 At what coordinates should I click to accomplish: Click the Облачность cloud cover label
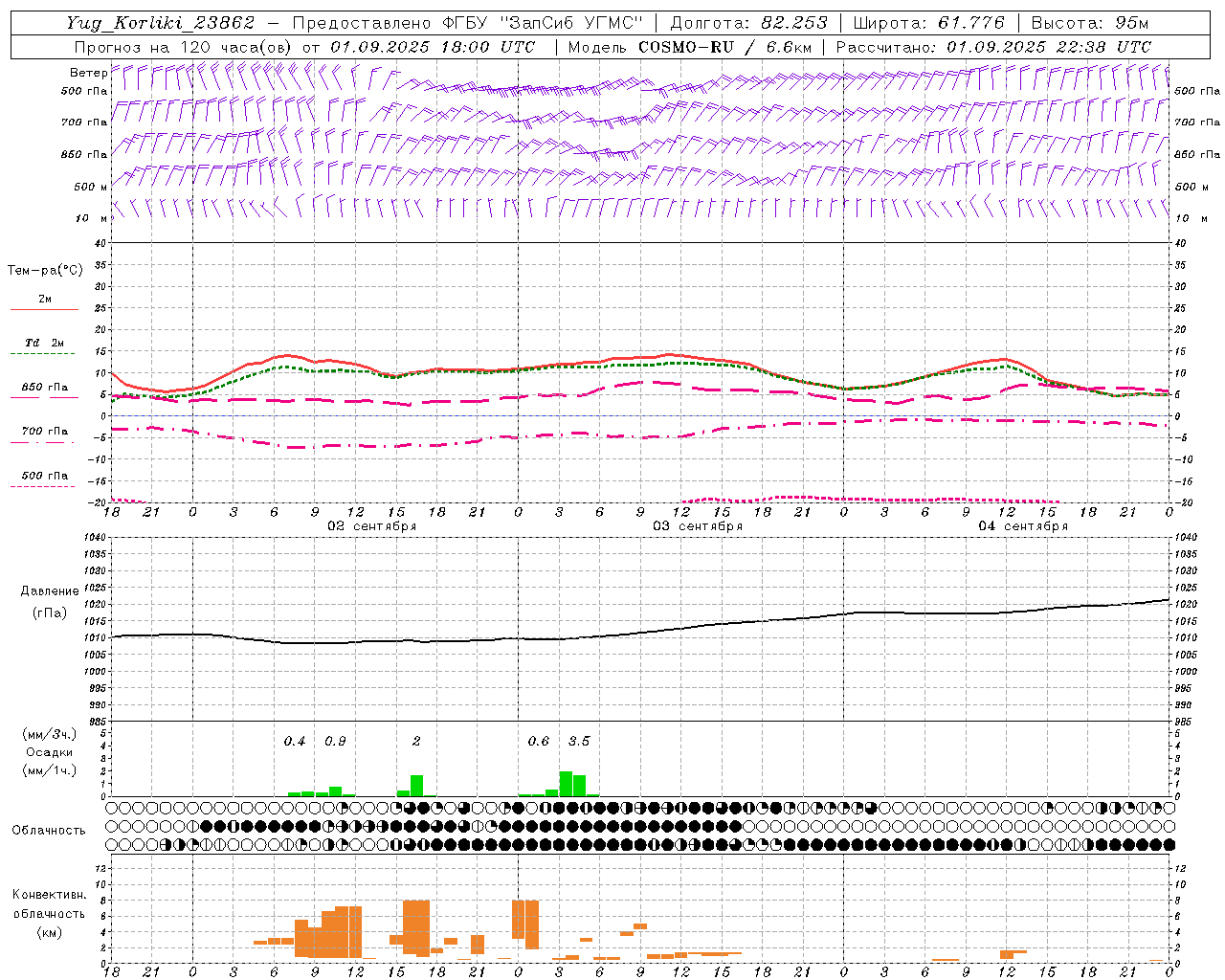49,831
